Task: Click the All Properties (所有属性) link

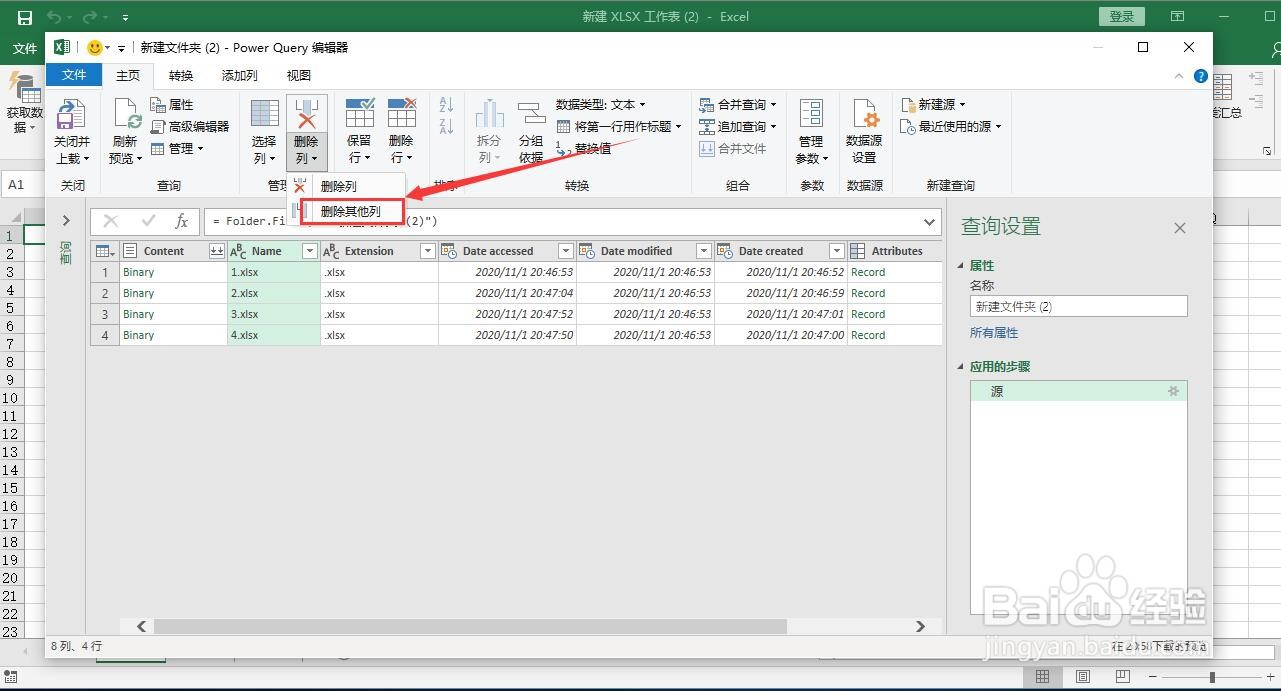Action: (x=994, y=332)
